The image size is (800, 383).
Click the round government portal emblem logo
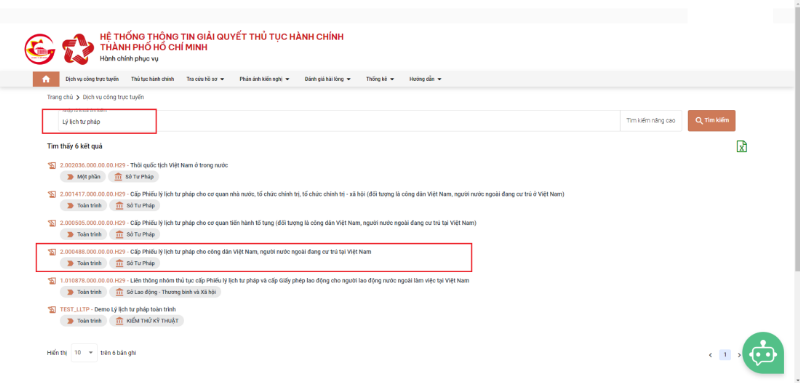pyautogui.click(x=40, y=49)
